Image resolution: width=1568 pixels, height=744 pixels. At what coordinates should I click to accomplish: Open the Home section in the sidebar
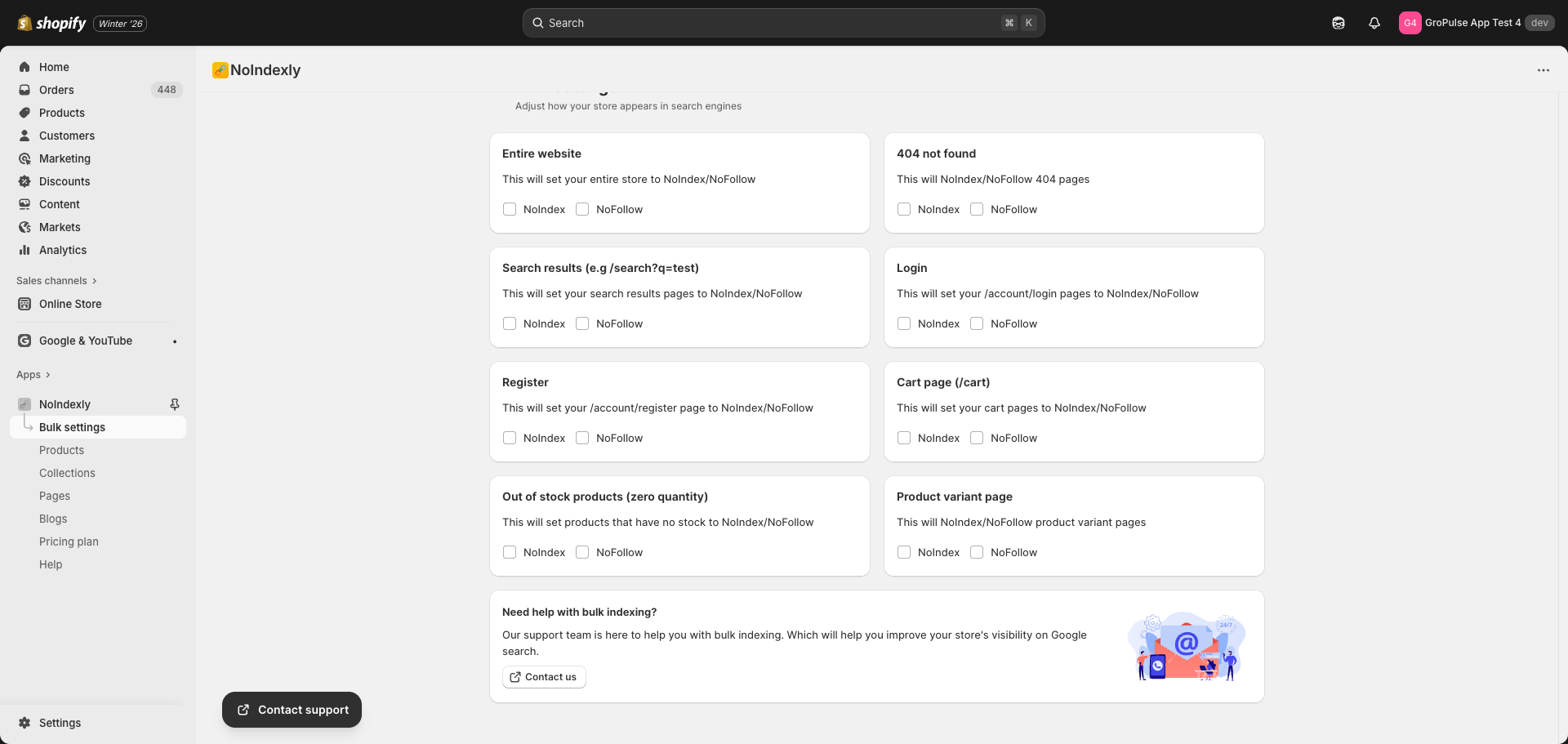click(x=54, y=67)
